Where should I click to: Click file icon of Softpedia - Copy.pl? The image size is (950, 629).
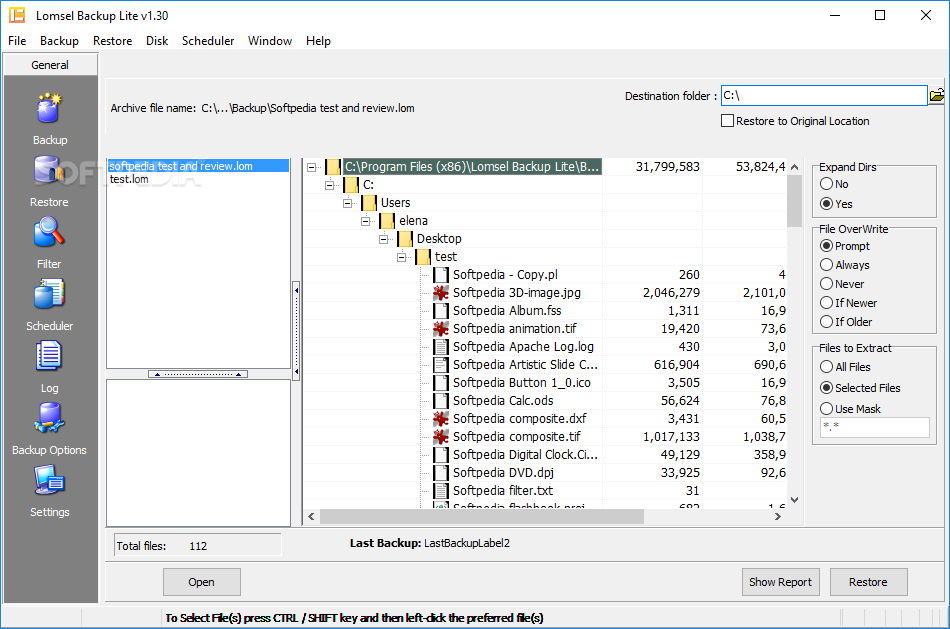pos(441,275)
